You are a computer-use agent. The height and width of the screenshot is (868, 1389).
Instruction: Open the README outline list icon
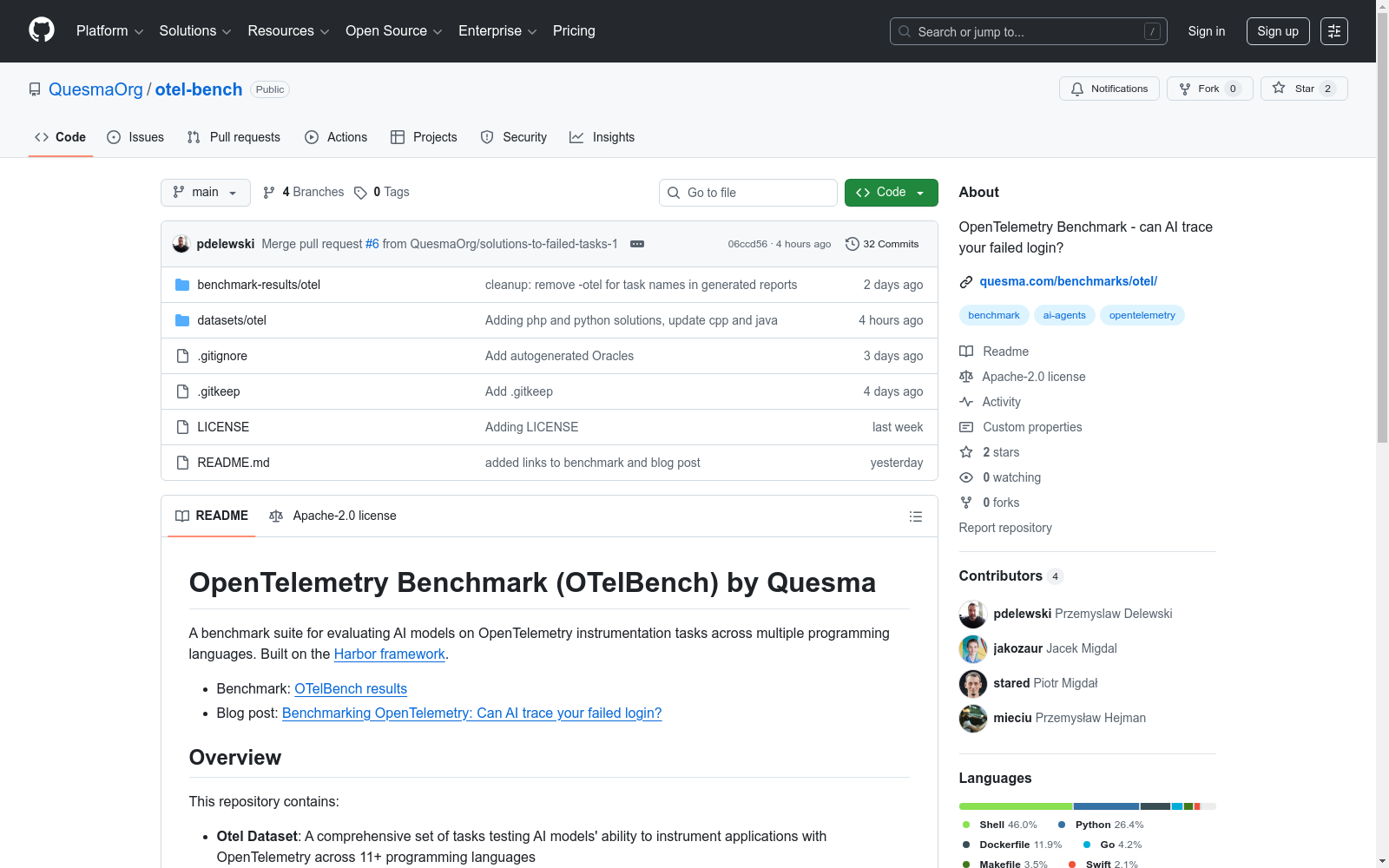(x=916, y=516)
